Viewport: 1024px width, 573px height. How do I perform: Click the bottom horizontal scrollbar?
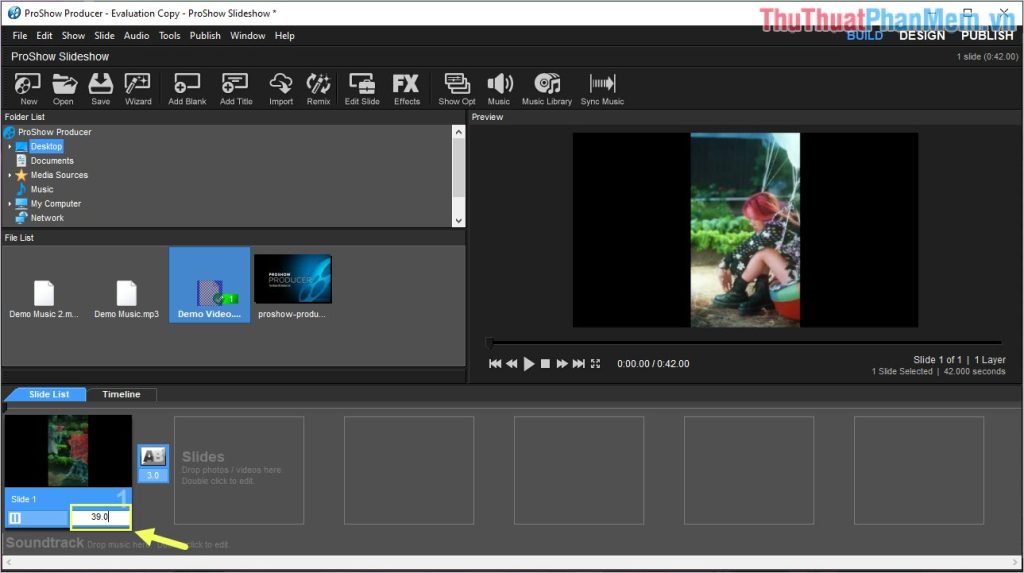tap(512, 562)
